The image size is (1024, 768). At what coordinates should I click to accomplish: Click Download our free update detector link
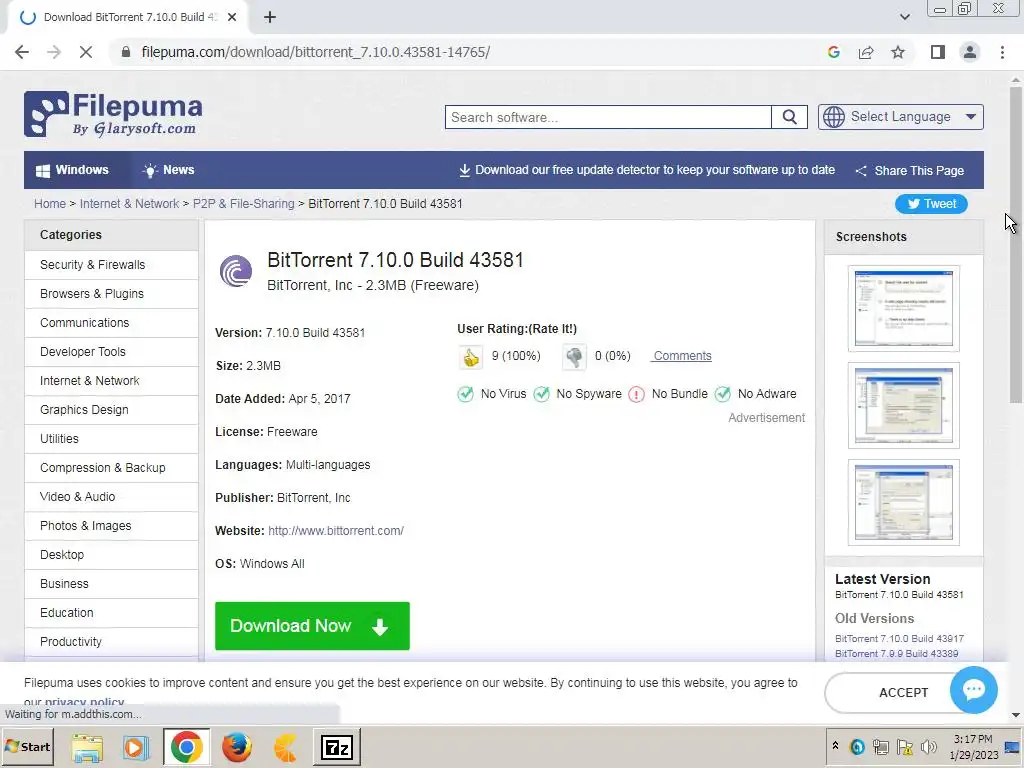647,170
